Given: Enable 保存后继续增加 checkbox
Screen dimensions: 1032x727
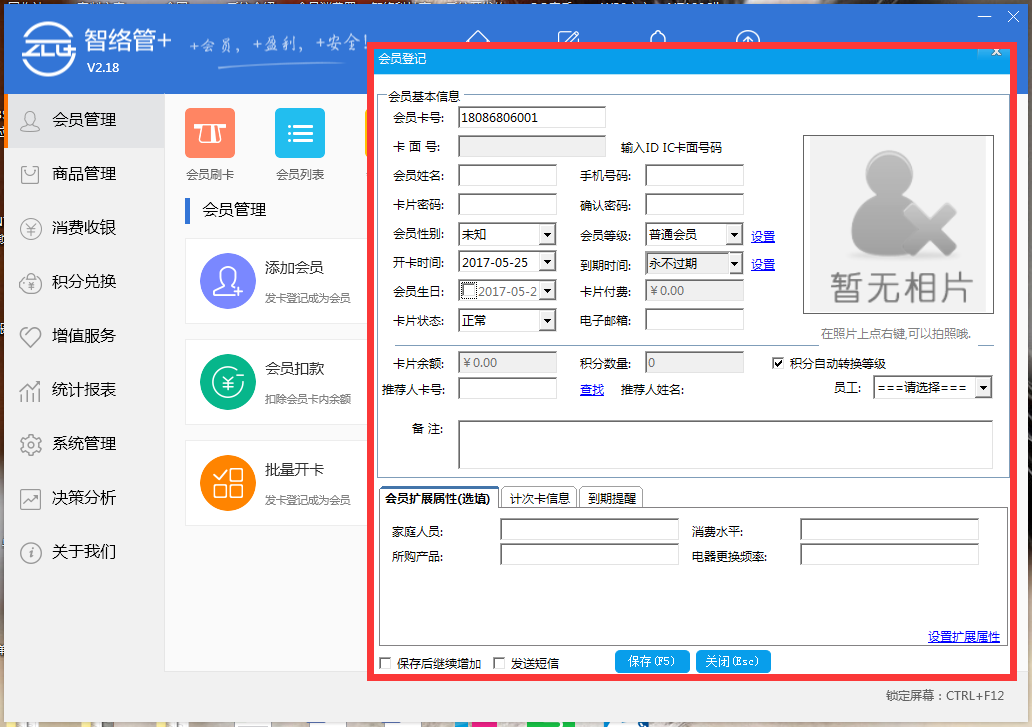Looking at the screenshot, I should pos(385,662).
